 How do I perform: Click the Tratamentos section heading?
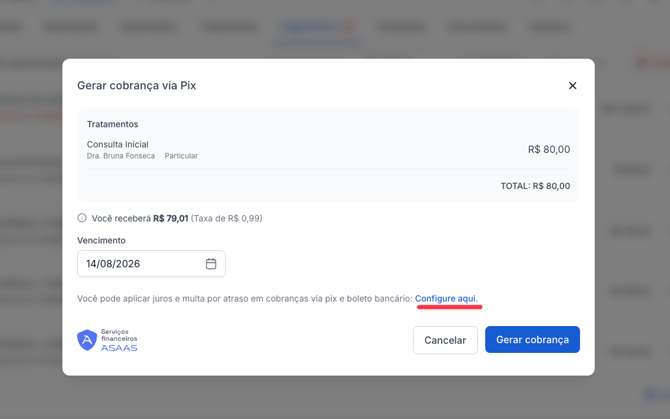pyautogui.click(x=112, y=124)
